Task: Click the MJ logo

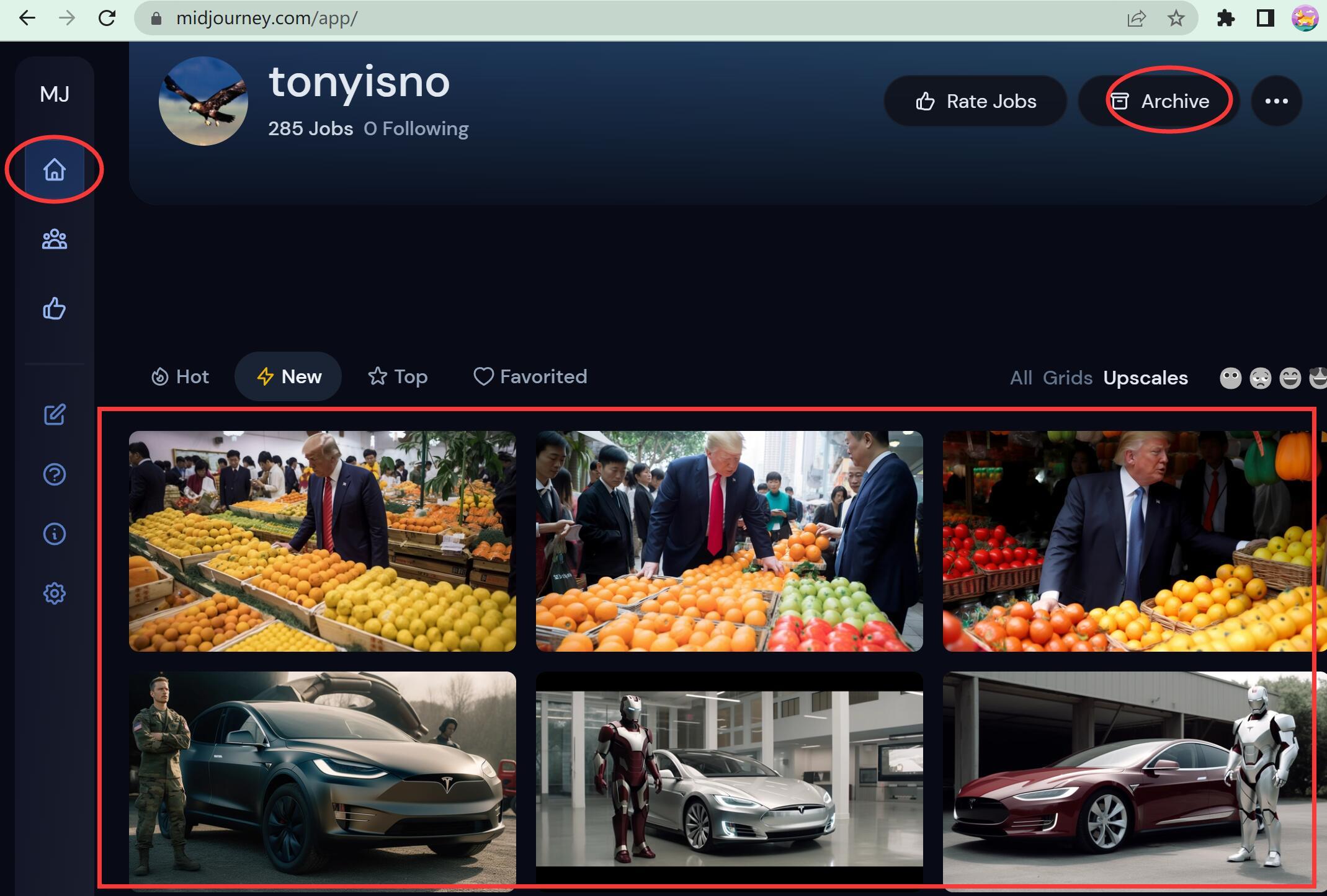Action: click(x=55, y=94)
